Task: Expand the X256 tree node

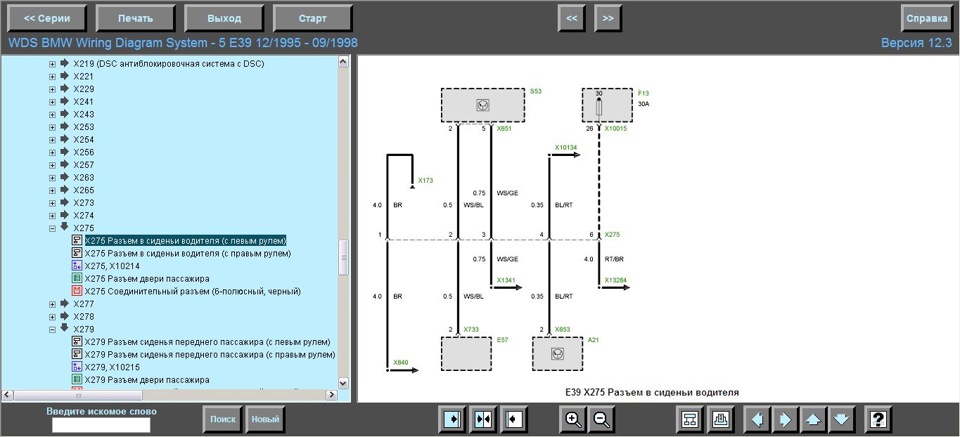Action: coord(52,152)
